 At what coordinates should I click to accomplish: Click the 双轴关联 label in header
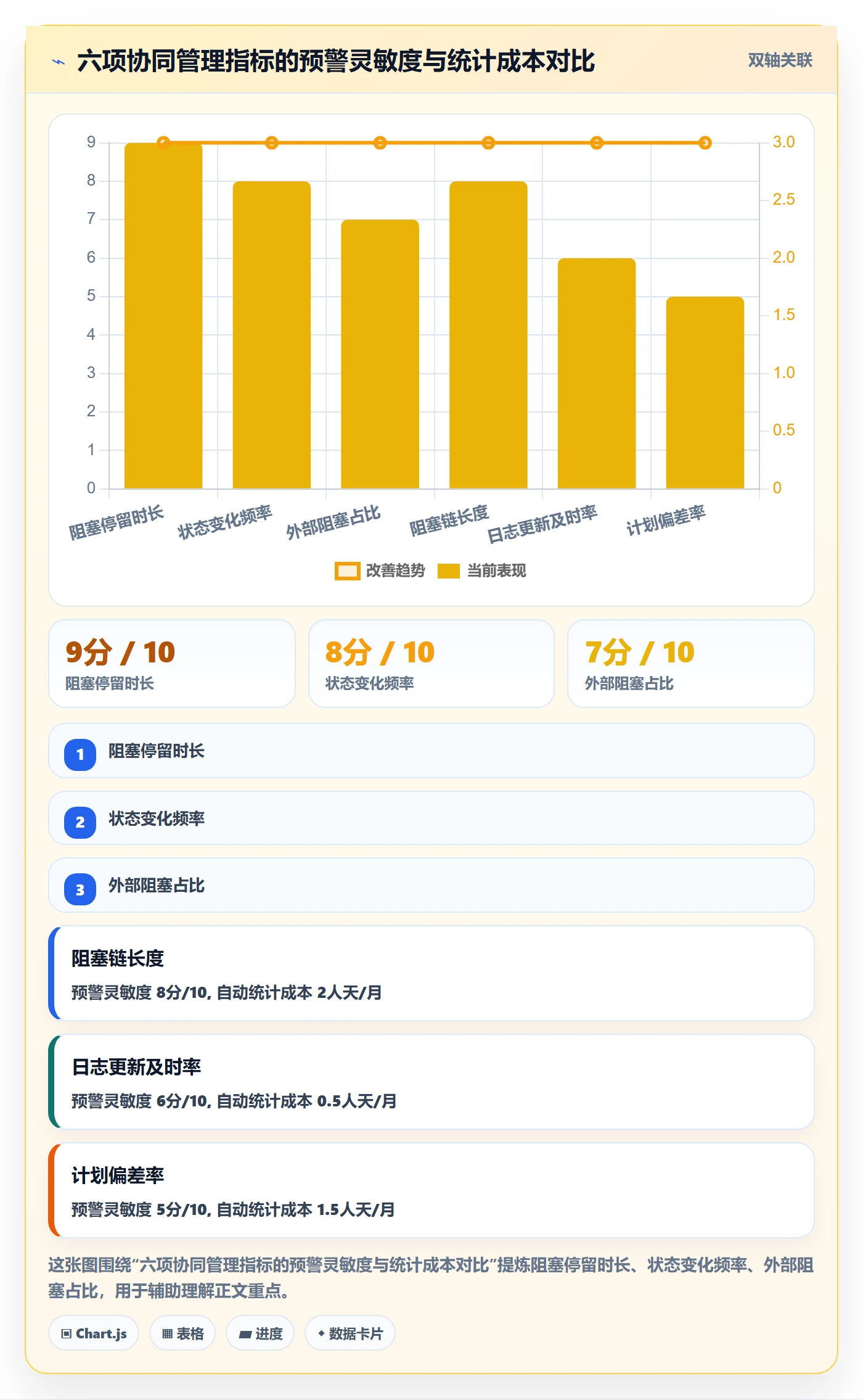(780, 60)
